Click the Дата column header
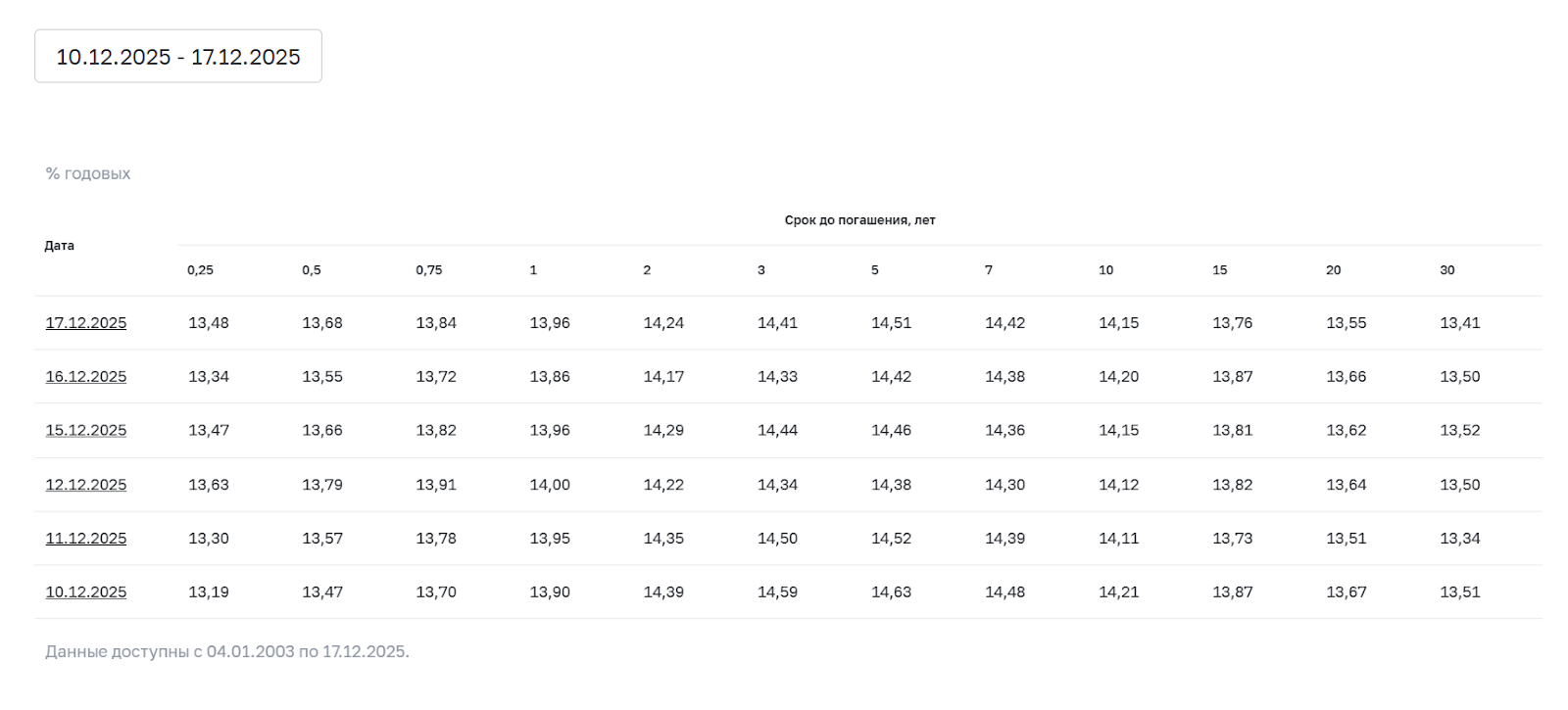The width and height of the screenshot is (1568, 710). 60,246
